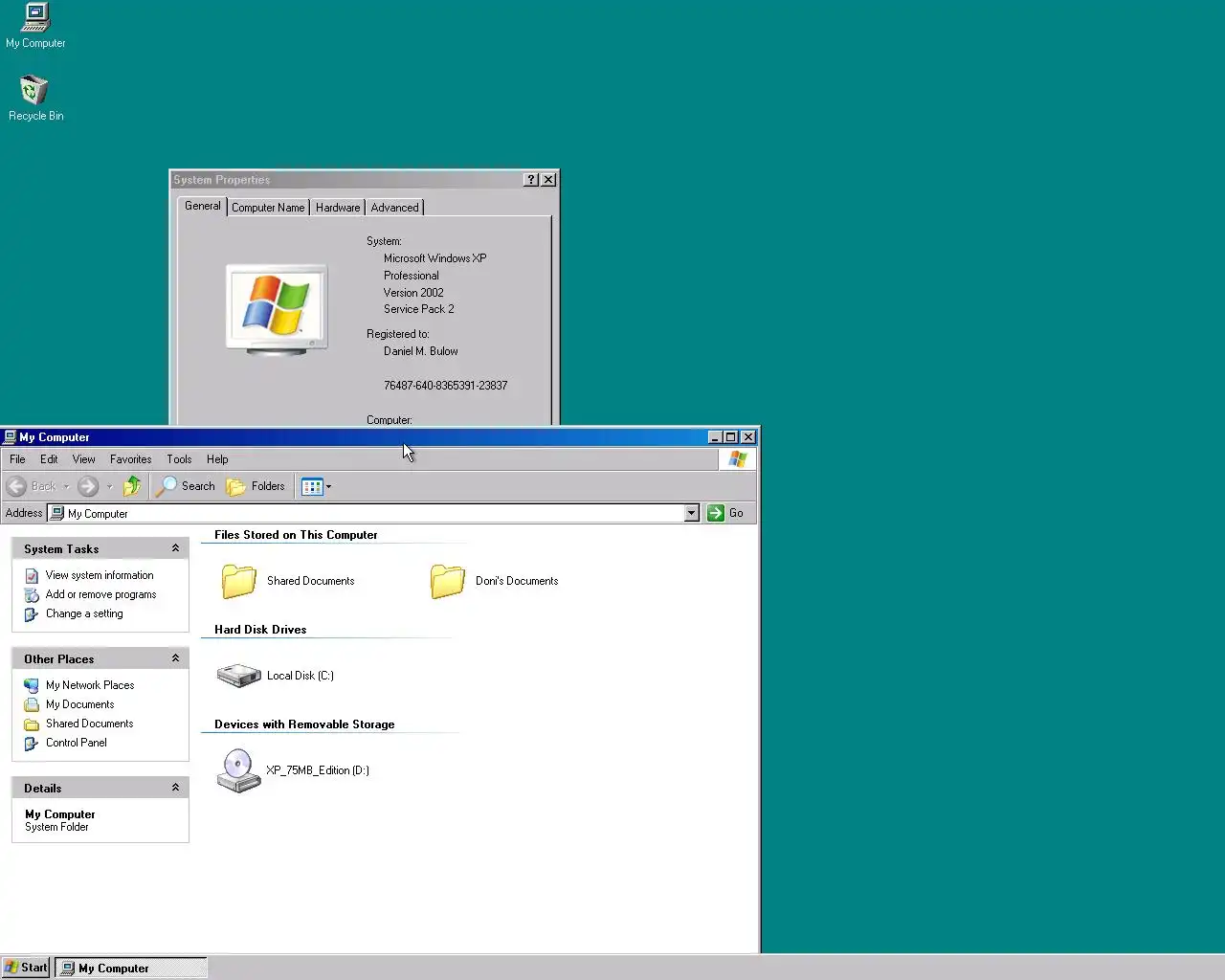Switch to Hardware tab in System Properties

coord(338,208)
